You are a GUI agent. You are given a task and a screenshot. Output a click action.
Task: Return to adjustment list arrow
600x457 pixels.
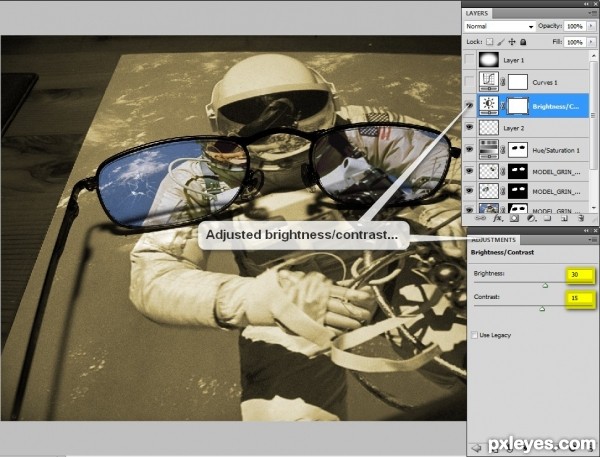pyautogui.click(x=476, y=447)
